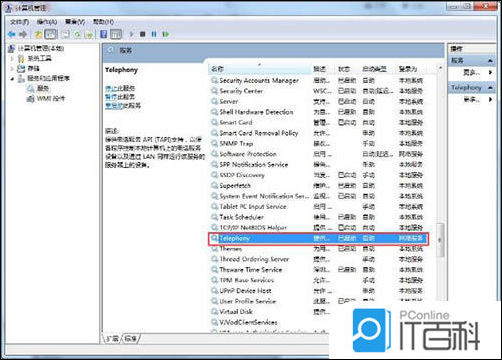Image resolution: width=502 pixels, height=360 pixels.
Task: Select the TCP/IP NetBIOS Helper service
Action: (318, 228)
